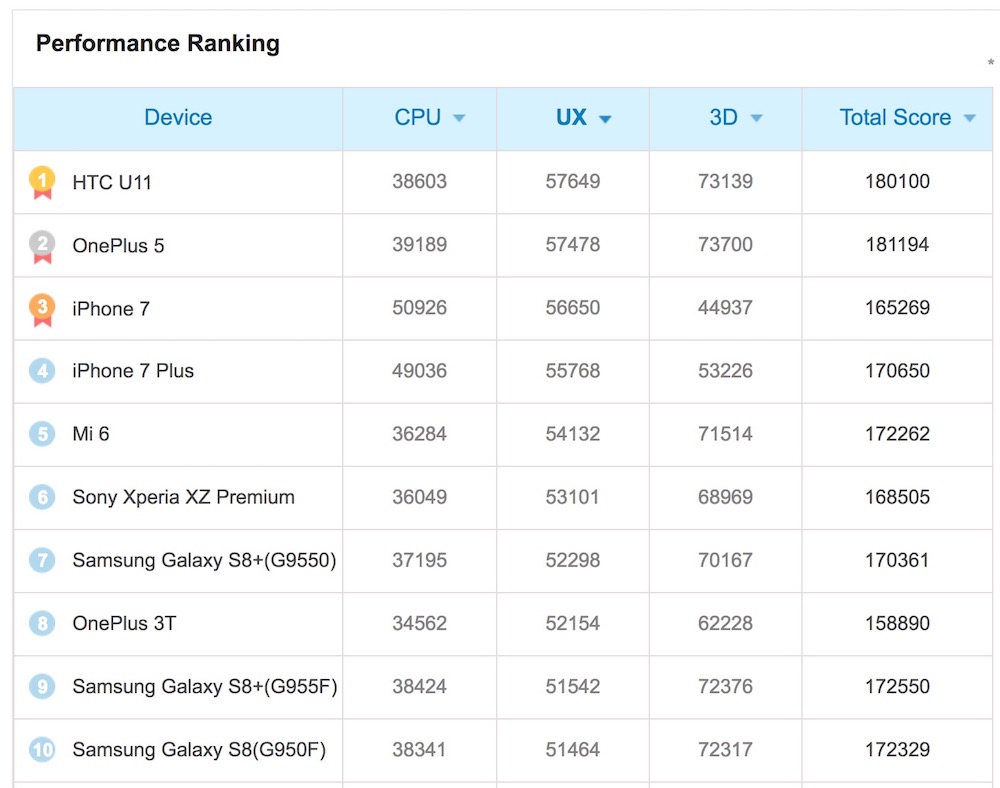Click the rank 4 badge icon
1000x788 pixels.
click(42, 371)
